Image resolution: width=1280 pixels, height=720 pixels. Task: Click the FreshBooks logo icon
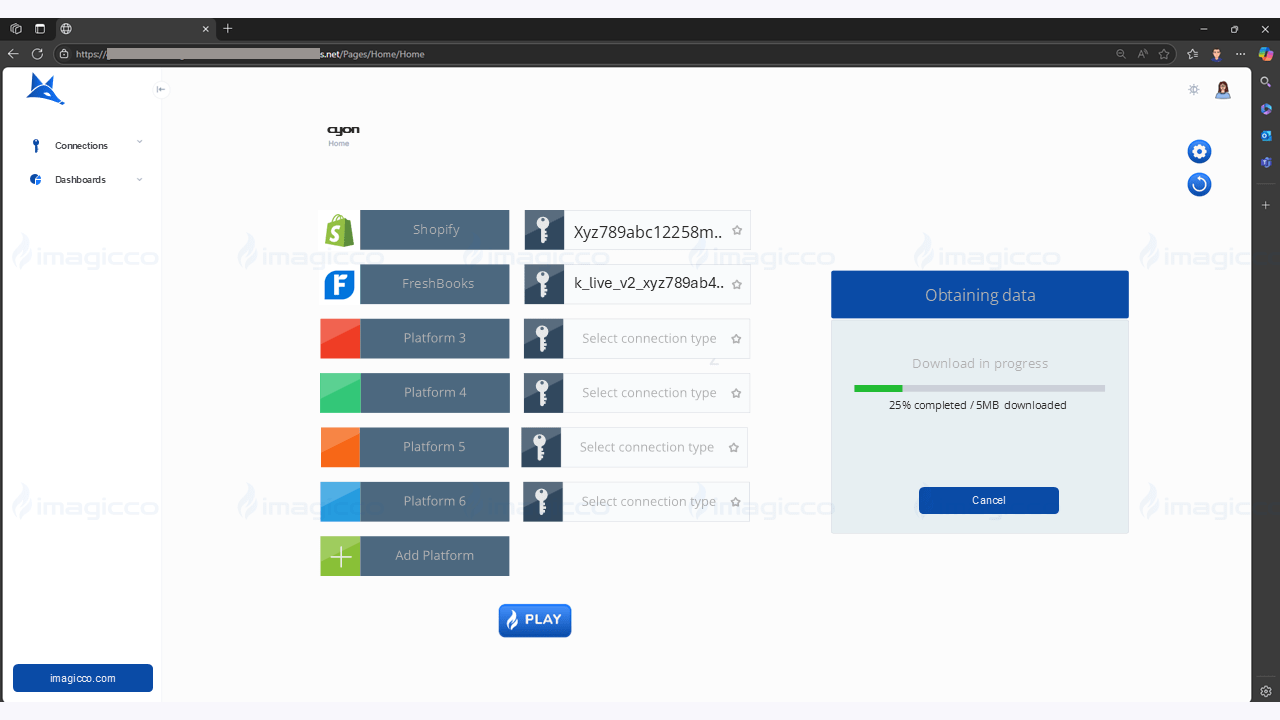(x=340, y=284)
